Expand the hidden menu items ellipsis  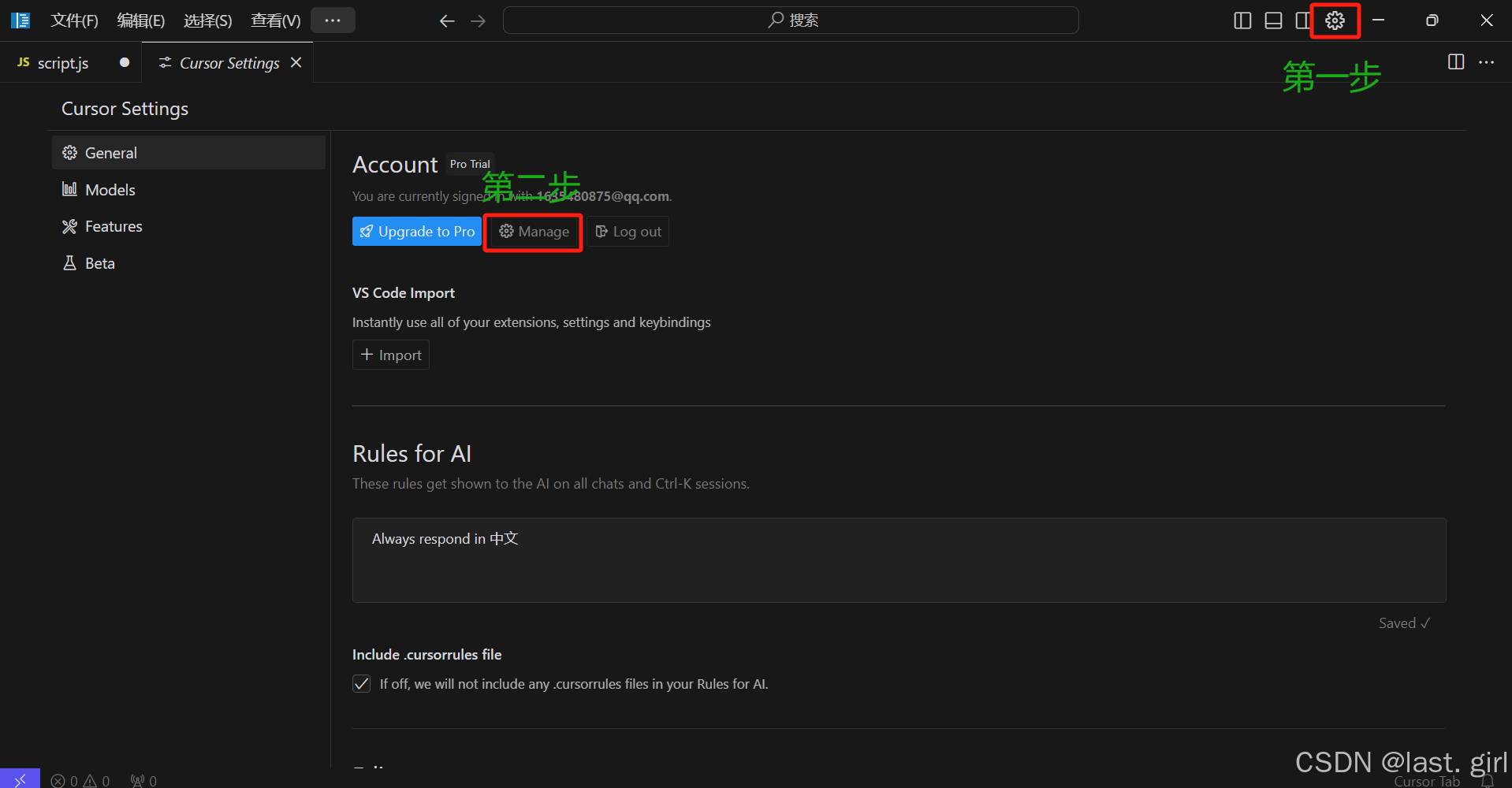333,20
